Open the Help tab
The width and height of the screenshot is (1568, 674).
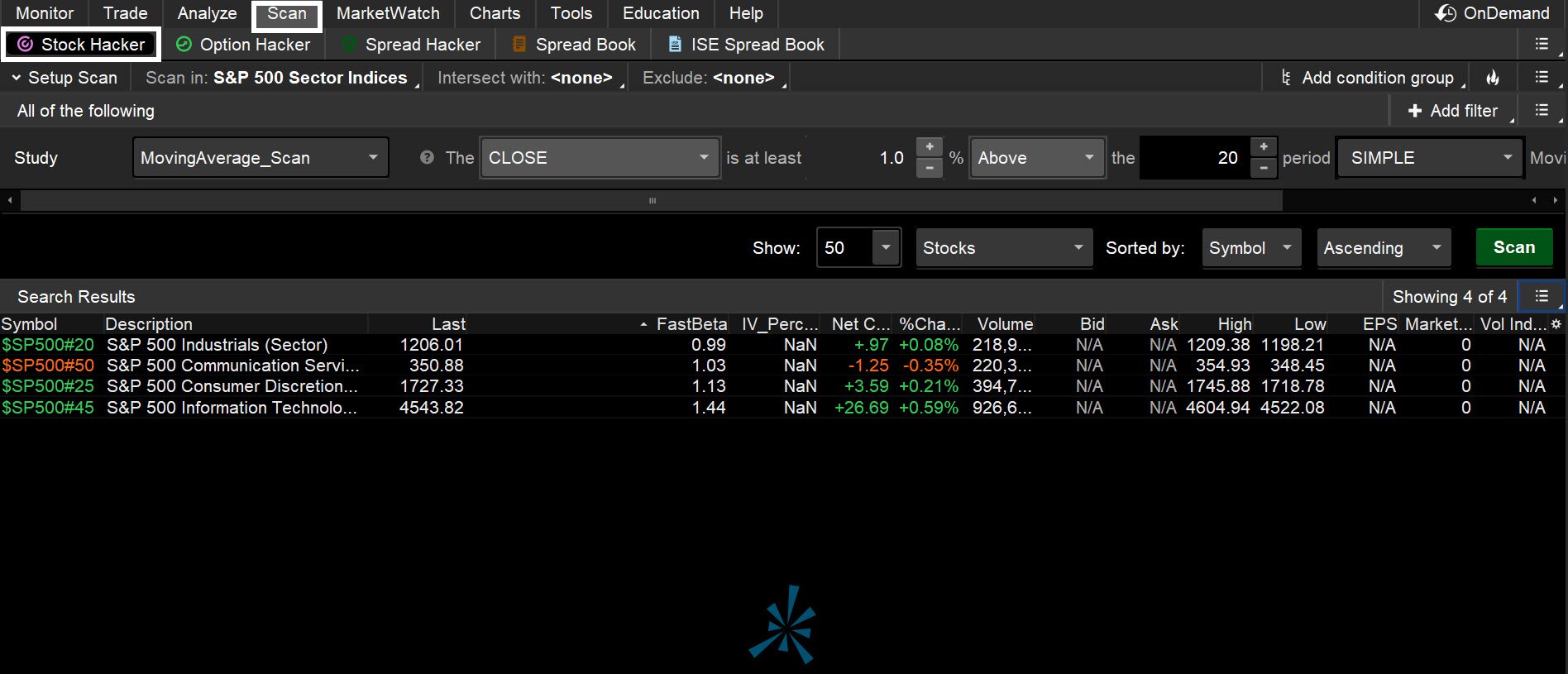tap(746, 13)
